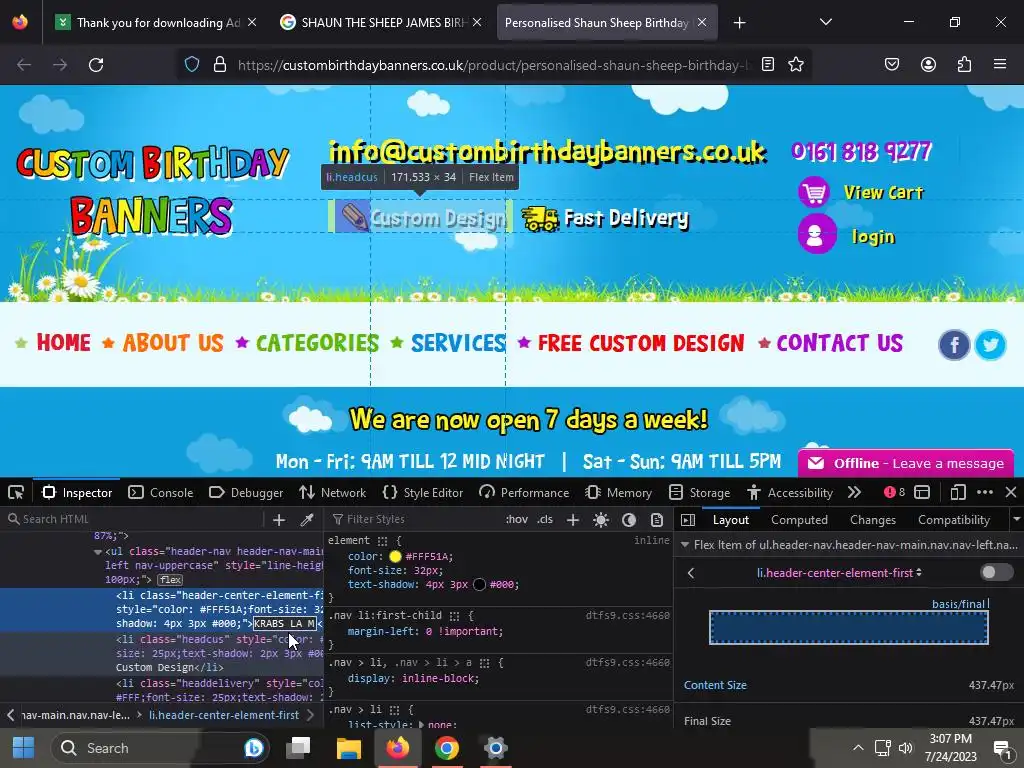
Task: Open Offline Leave a message chat button
Action: [x=906, y=463]
